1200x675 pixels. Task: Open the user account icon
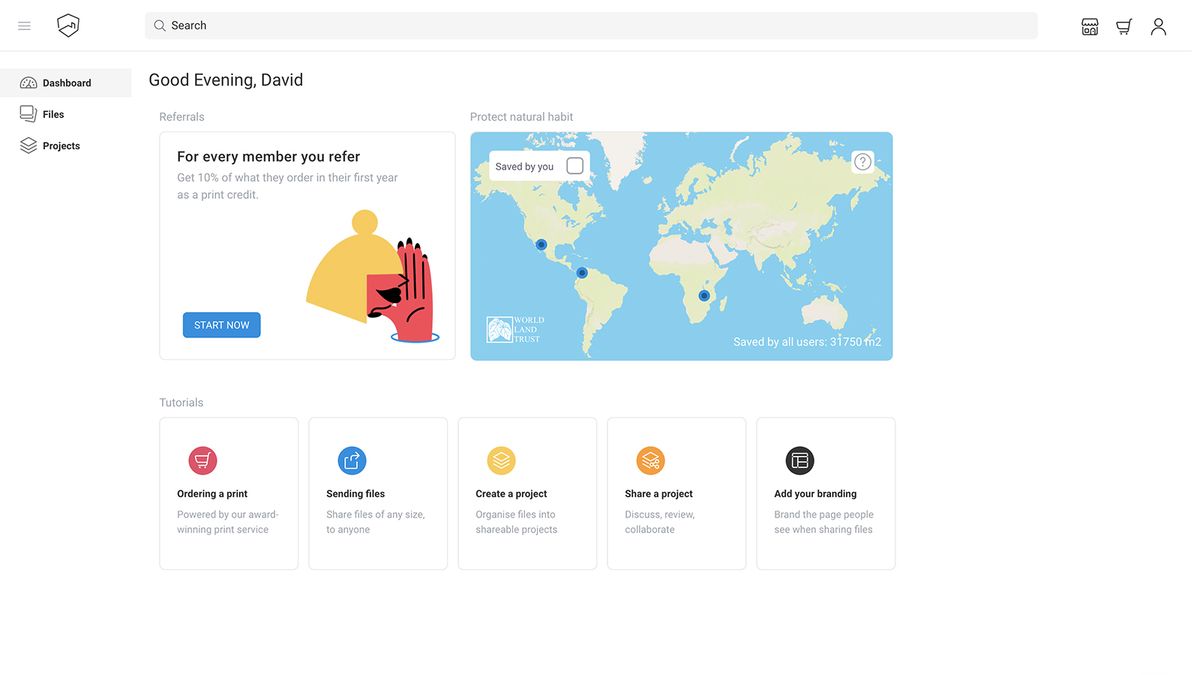pyautogui.click(x=1158, y=25)
